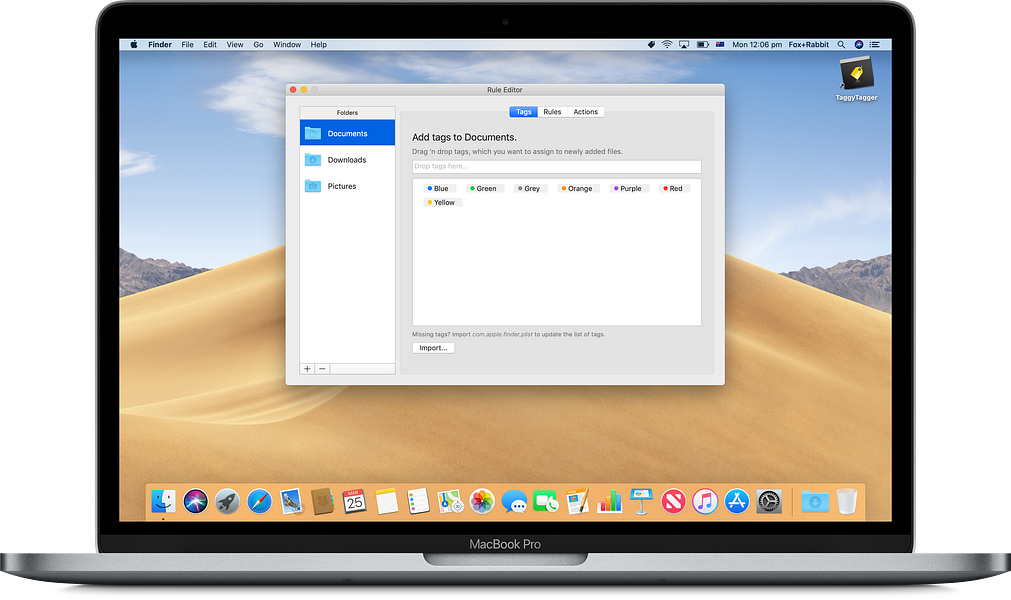Select the Downloads folder
1011x600 pixels.
pos(348,160)
